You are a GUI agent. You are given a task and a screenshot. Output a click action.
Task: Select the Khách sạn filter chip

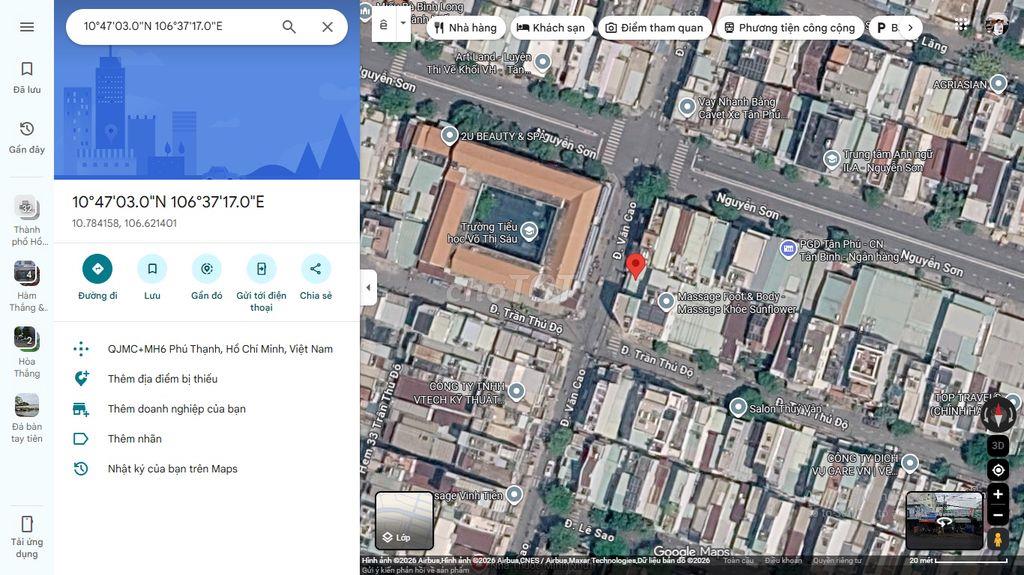coord(551,27)
